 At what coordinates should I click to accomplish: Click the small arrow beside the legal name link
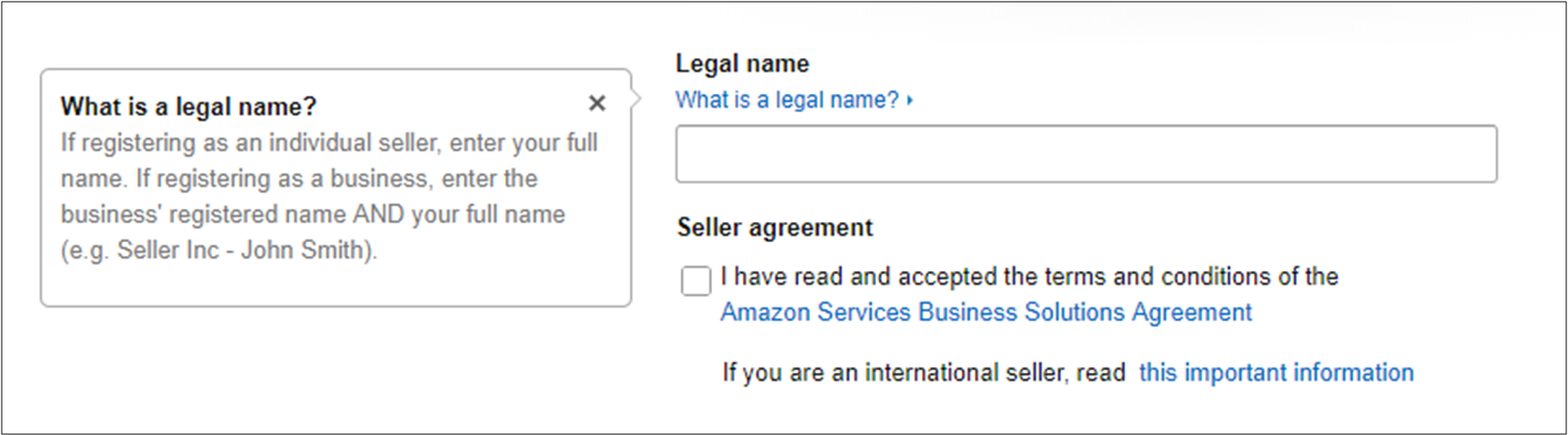tap(910, 101)
